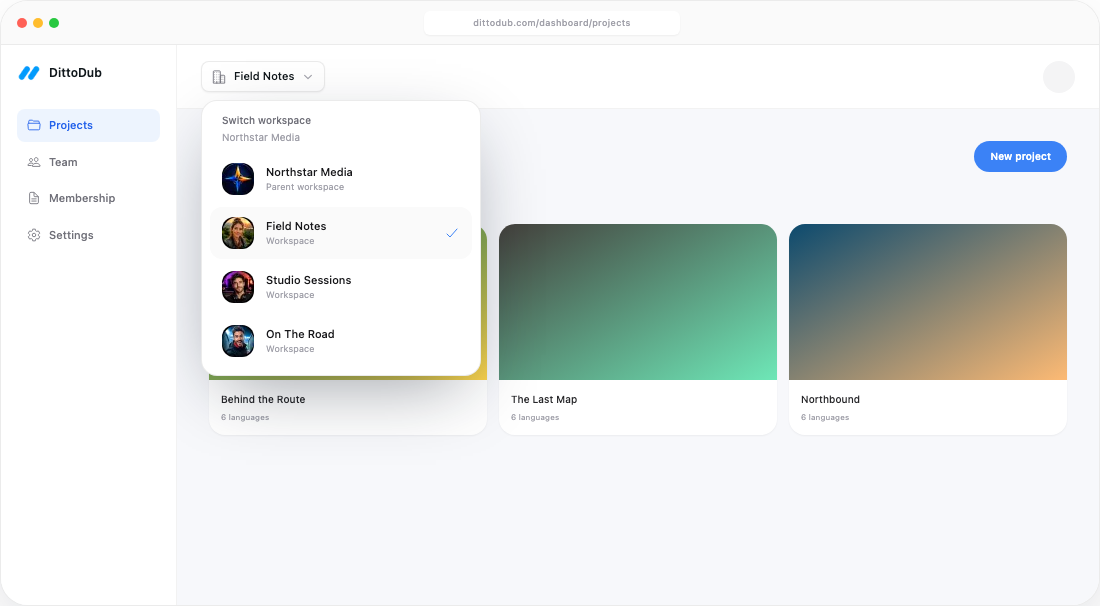Click the Behind the Route project title

click(263, 399)
